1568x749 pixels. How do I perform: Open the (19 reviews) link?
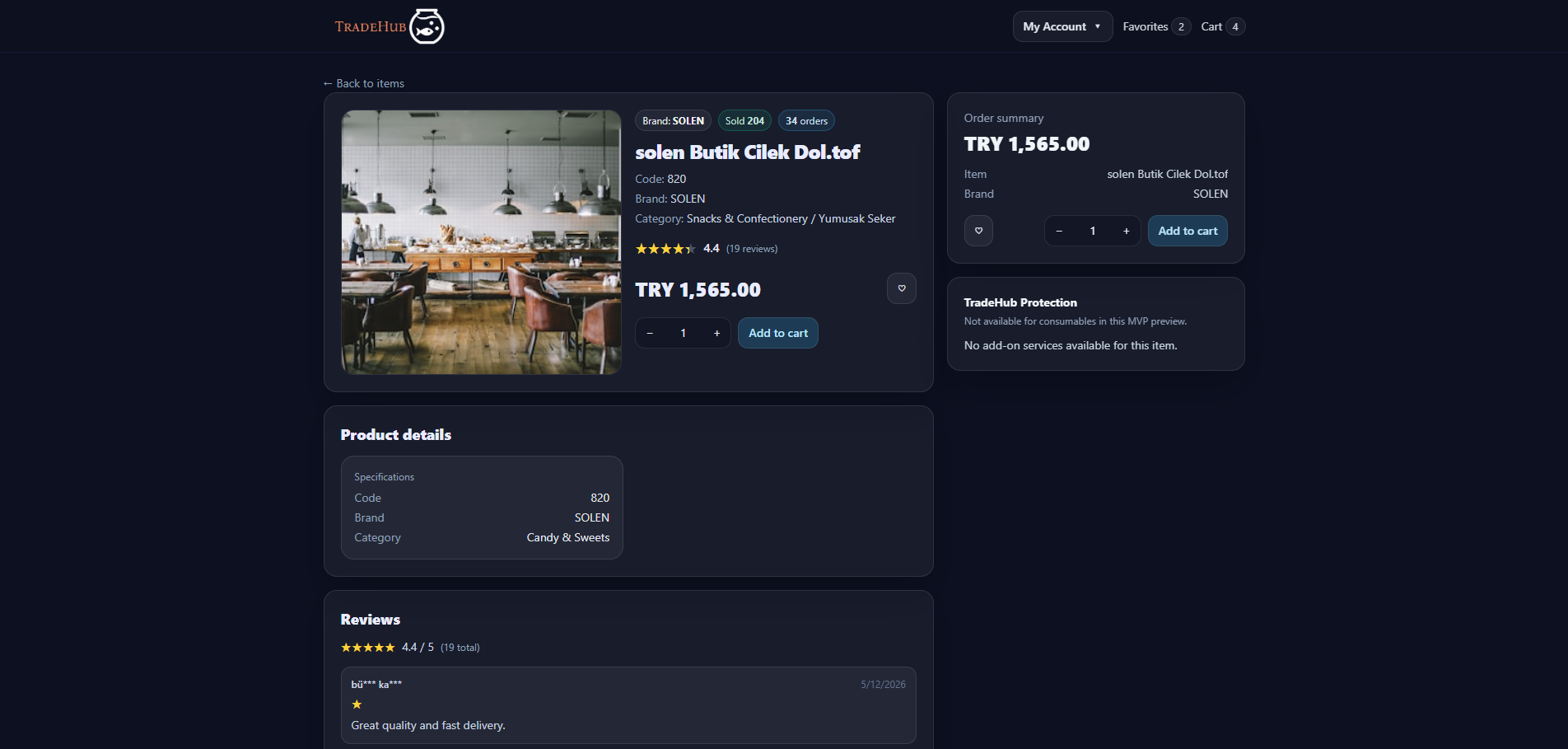tap(752, 249)
